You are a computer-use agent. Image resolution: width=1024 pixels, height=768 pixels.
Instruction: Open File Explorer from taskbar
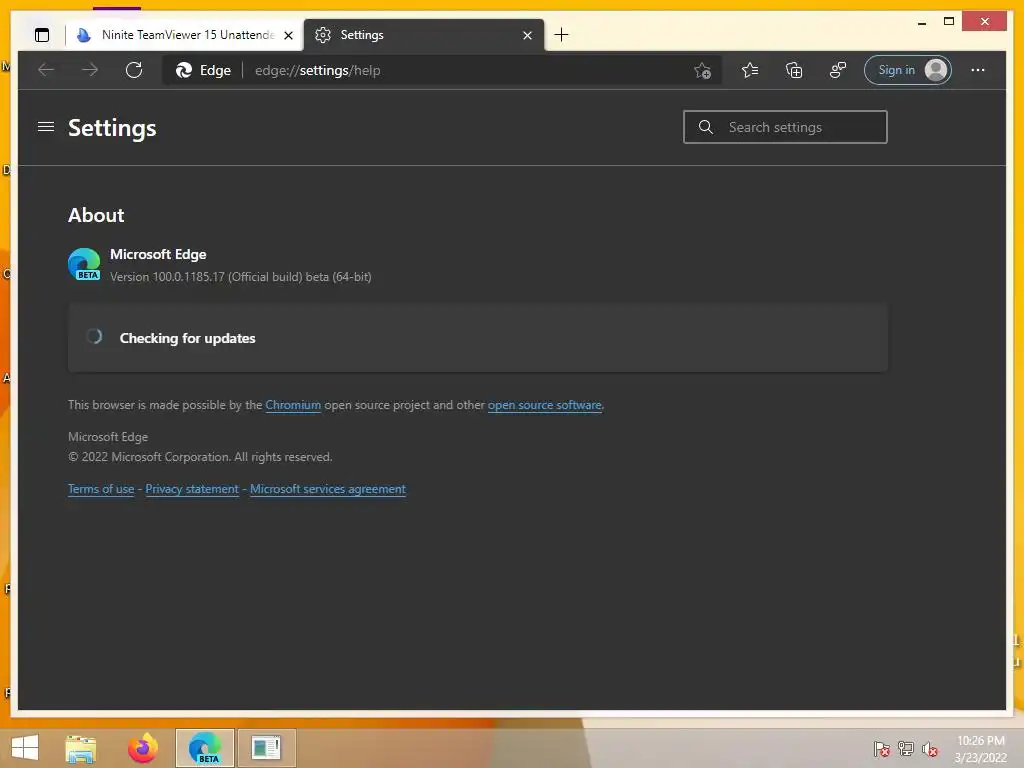coord(81,748)
